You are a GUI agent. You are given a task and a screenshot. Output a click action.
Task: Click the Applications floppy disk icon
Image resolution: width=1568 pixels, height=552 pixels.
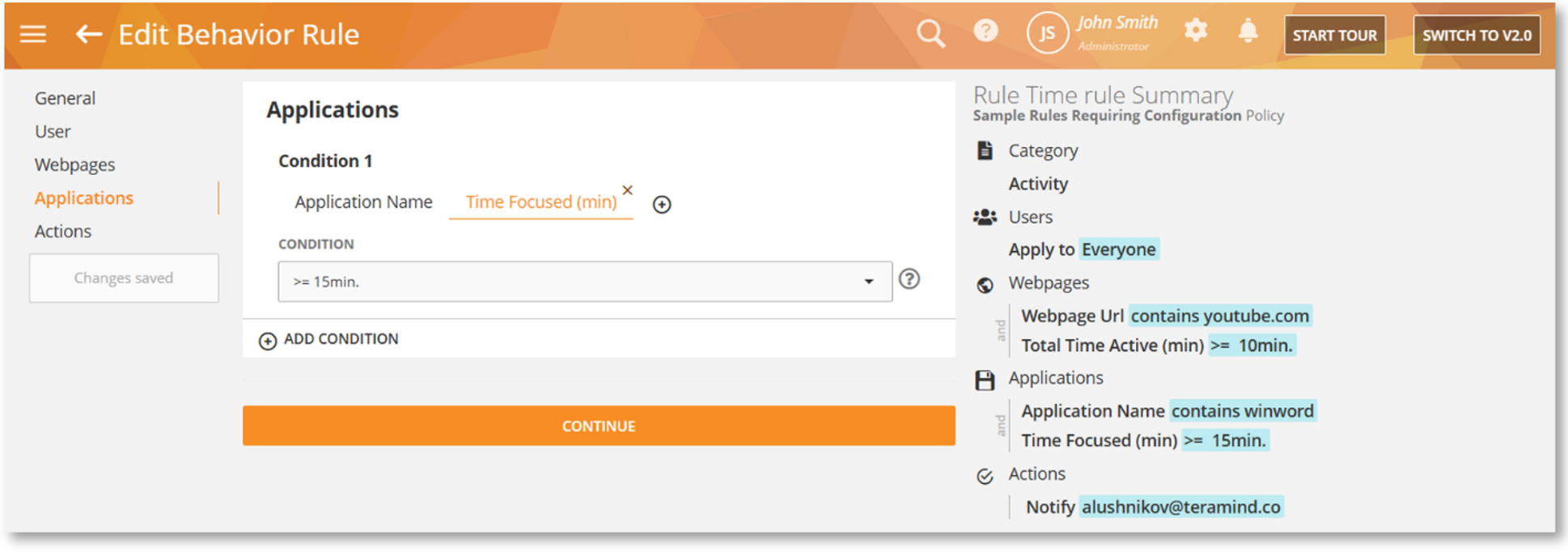pyautogui.click(x=985, y=380)
